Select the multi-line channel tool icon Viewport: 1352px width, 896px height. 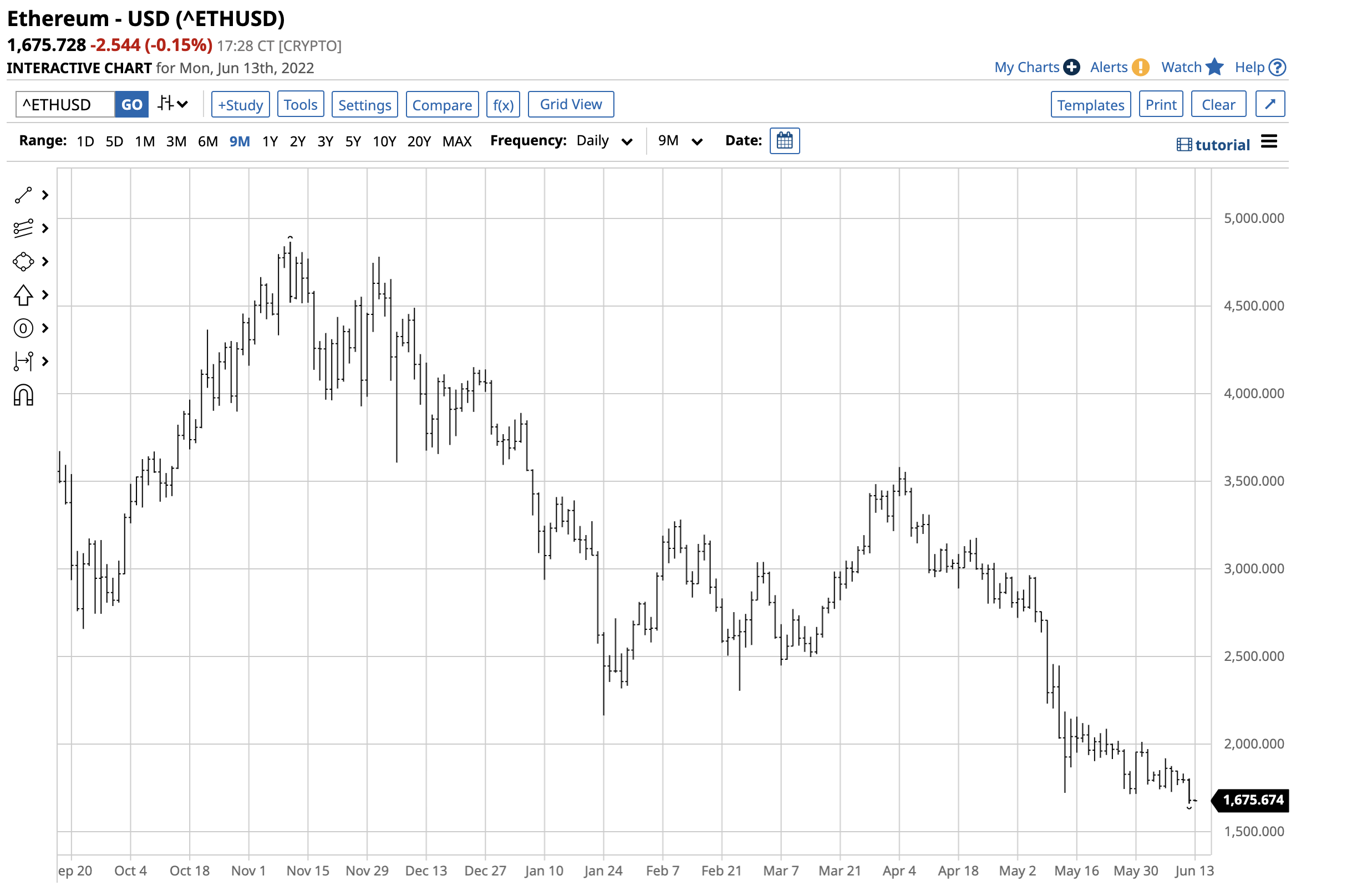23,228
